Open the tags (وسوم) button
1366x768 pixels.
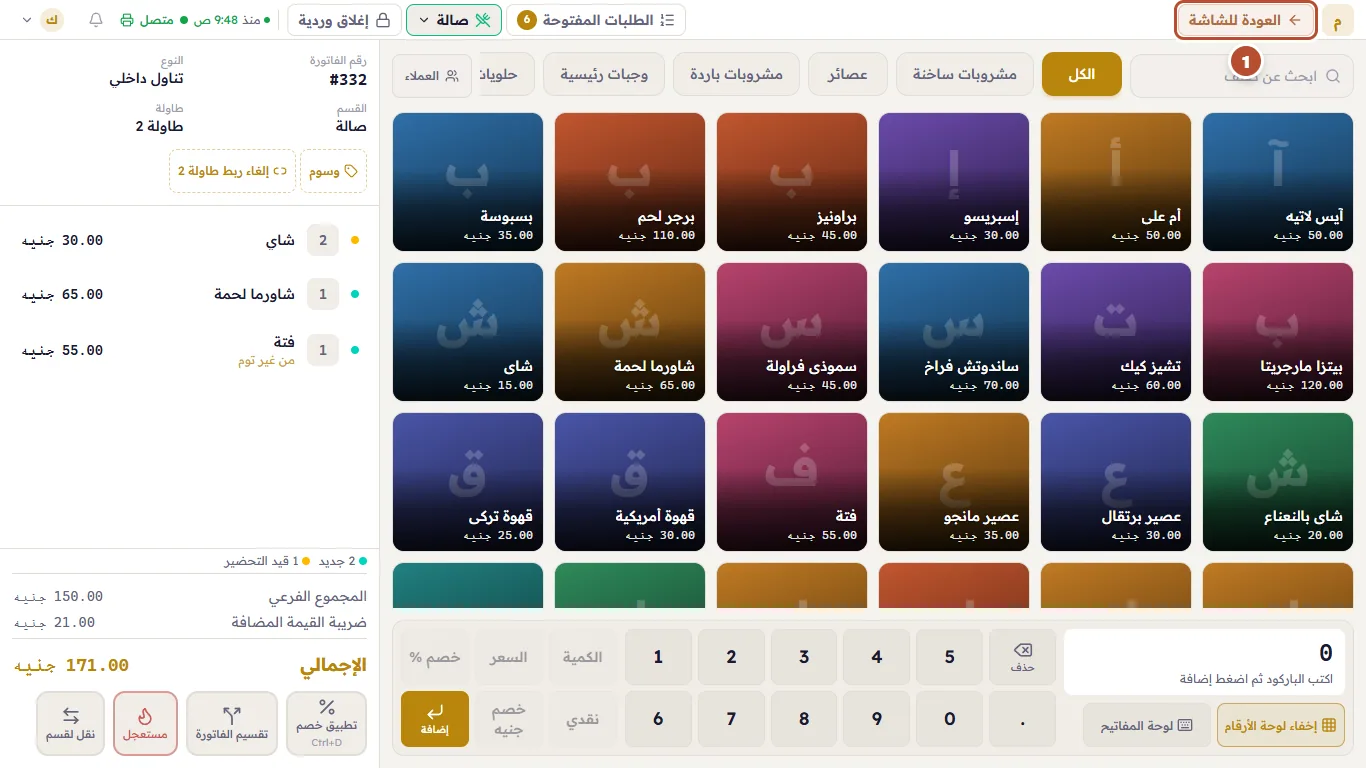pos(333,171)
